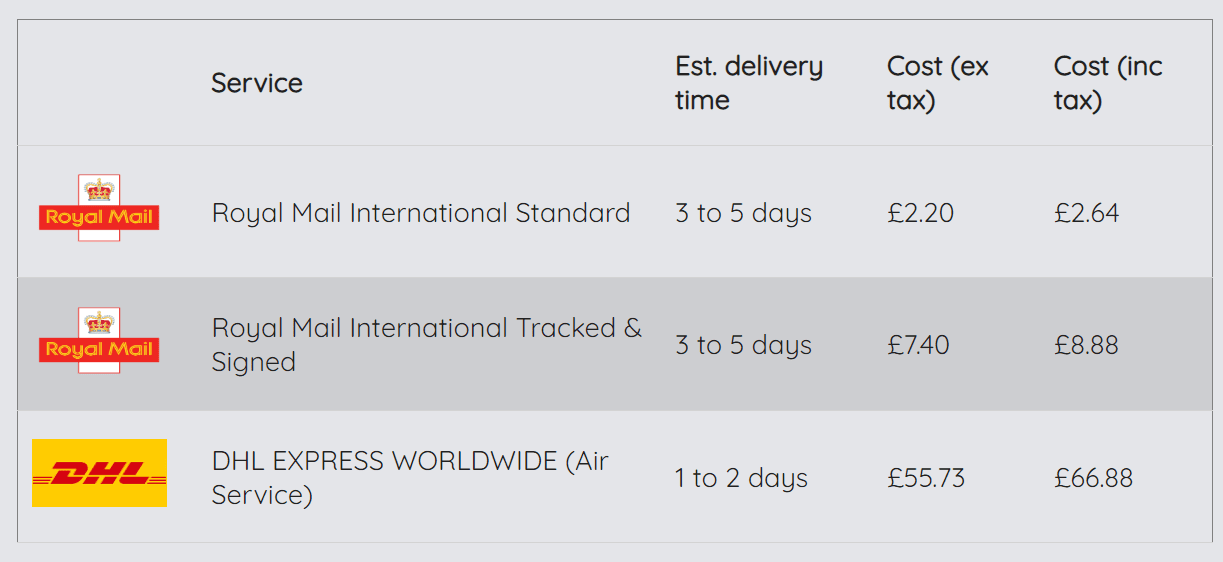
Task: Click the Royal Mail logo for International Standard
Action: point(99,208)
